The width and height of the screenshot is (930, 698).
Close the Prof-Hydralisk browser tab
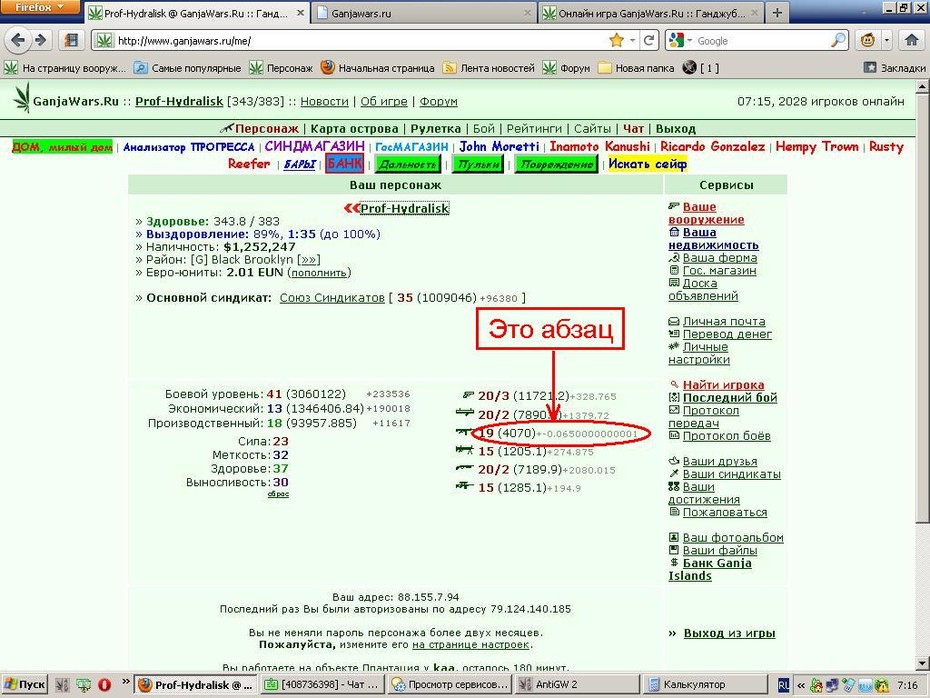point(300,12)
